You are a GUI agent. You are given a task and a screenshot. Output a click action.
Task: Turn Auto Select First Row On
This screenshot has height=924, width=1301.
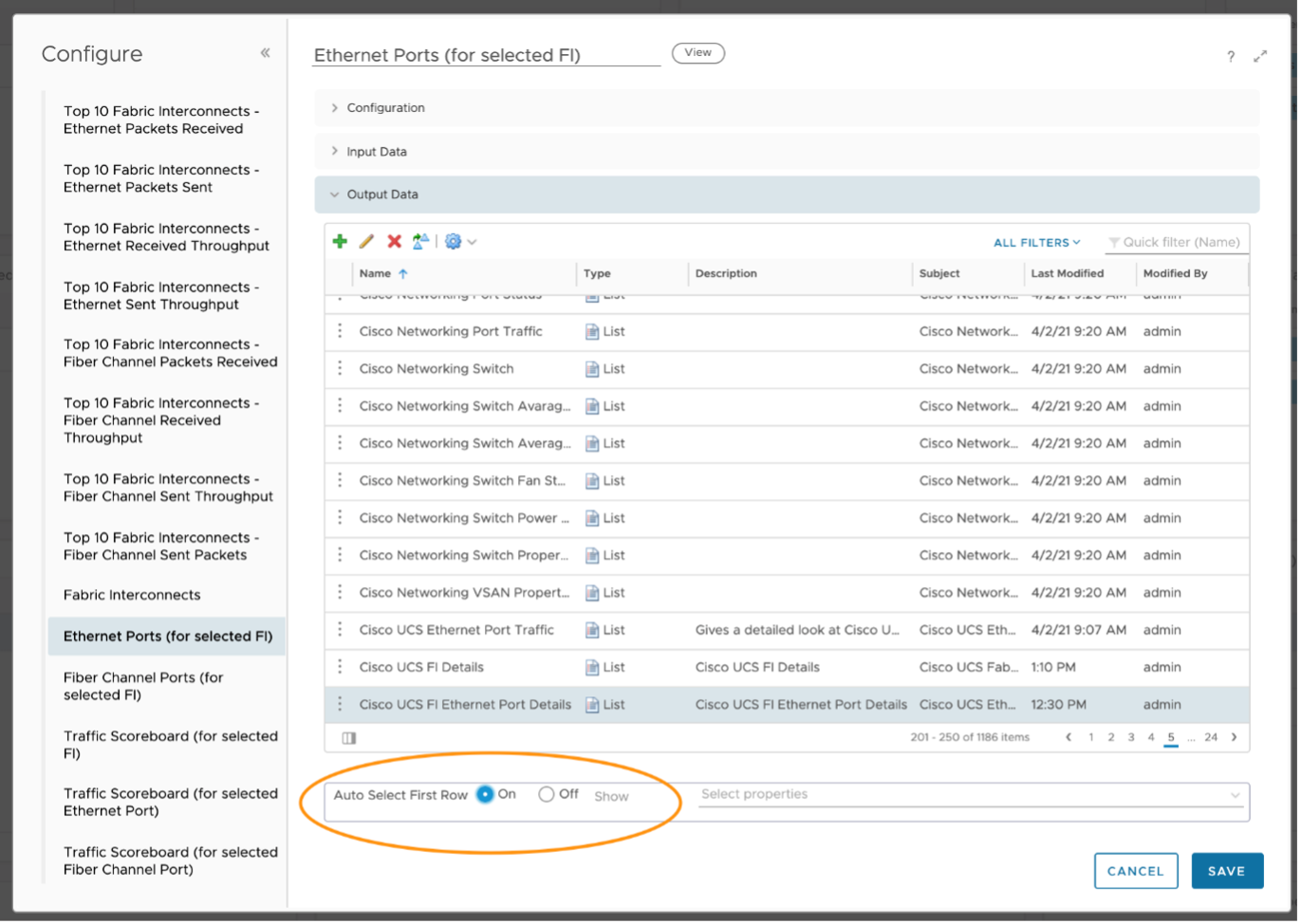pos(485,795)
